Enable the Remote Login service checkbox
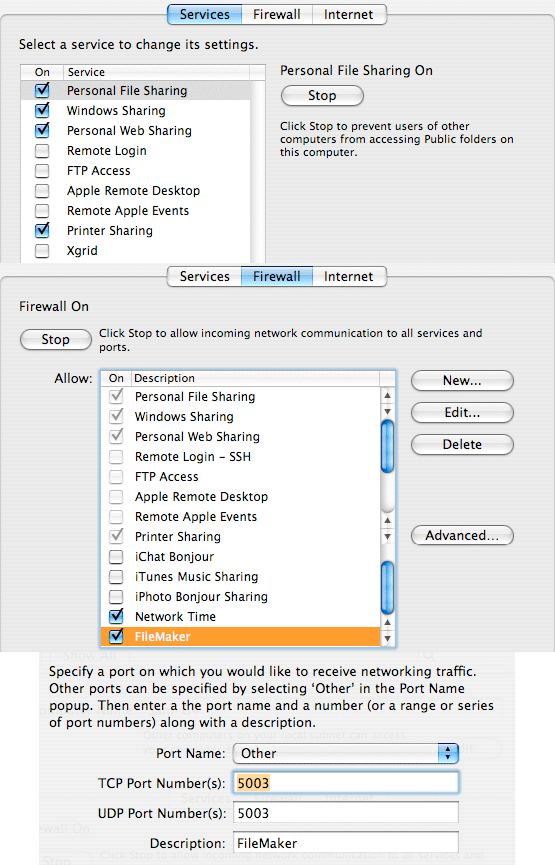Screen dimensions: 555x865 [42, 151]
